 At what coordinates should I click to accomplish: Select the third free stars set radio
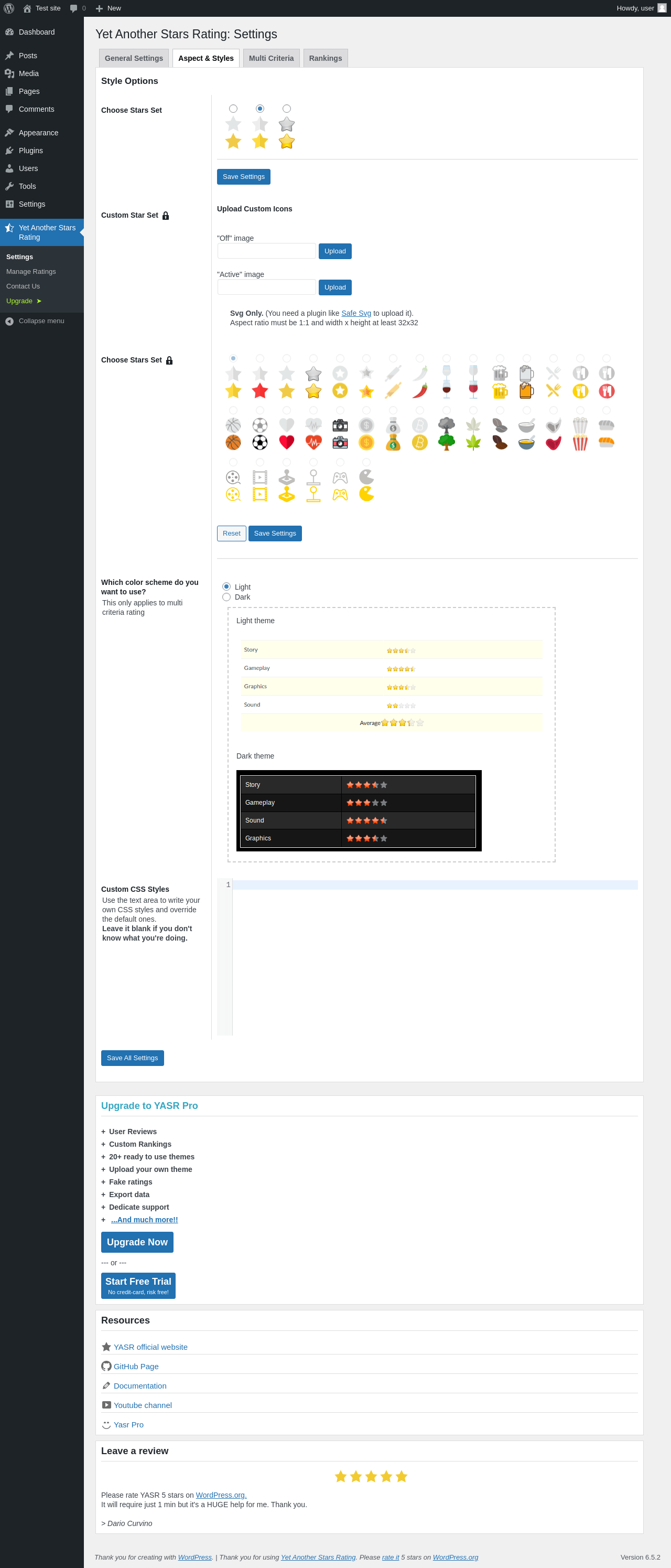tap(287, 109)
